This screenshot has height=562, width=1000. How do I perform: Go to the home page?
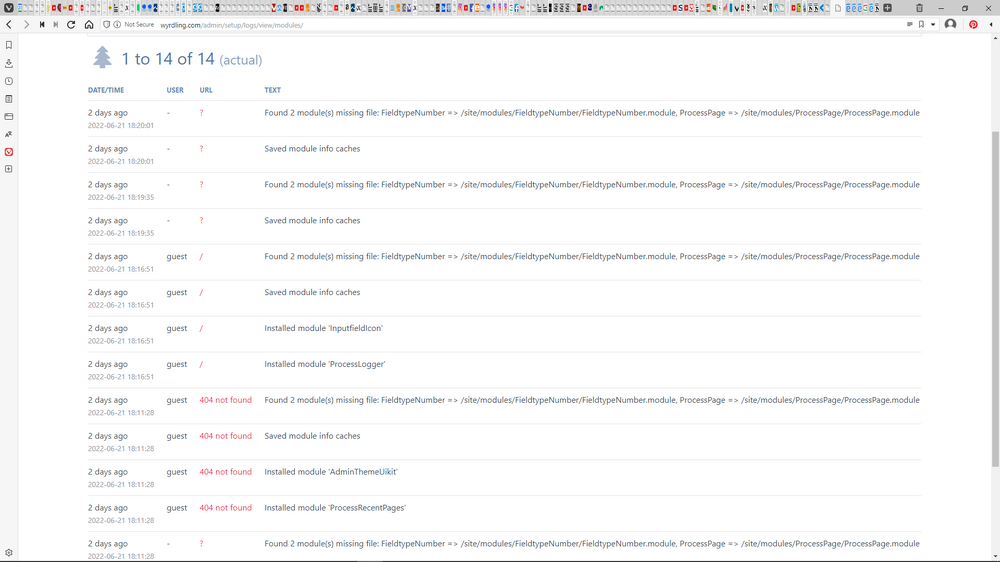point(89,25)
